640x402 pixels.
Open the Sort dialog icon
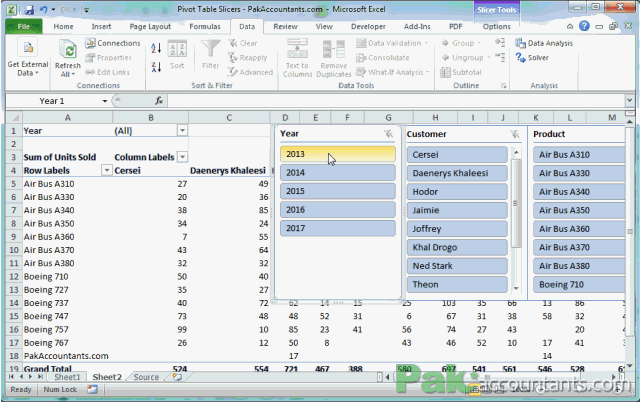coord(177,49)
